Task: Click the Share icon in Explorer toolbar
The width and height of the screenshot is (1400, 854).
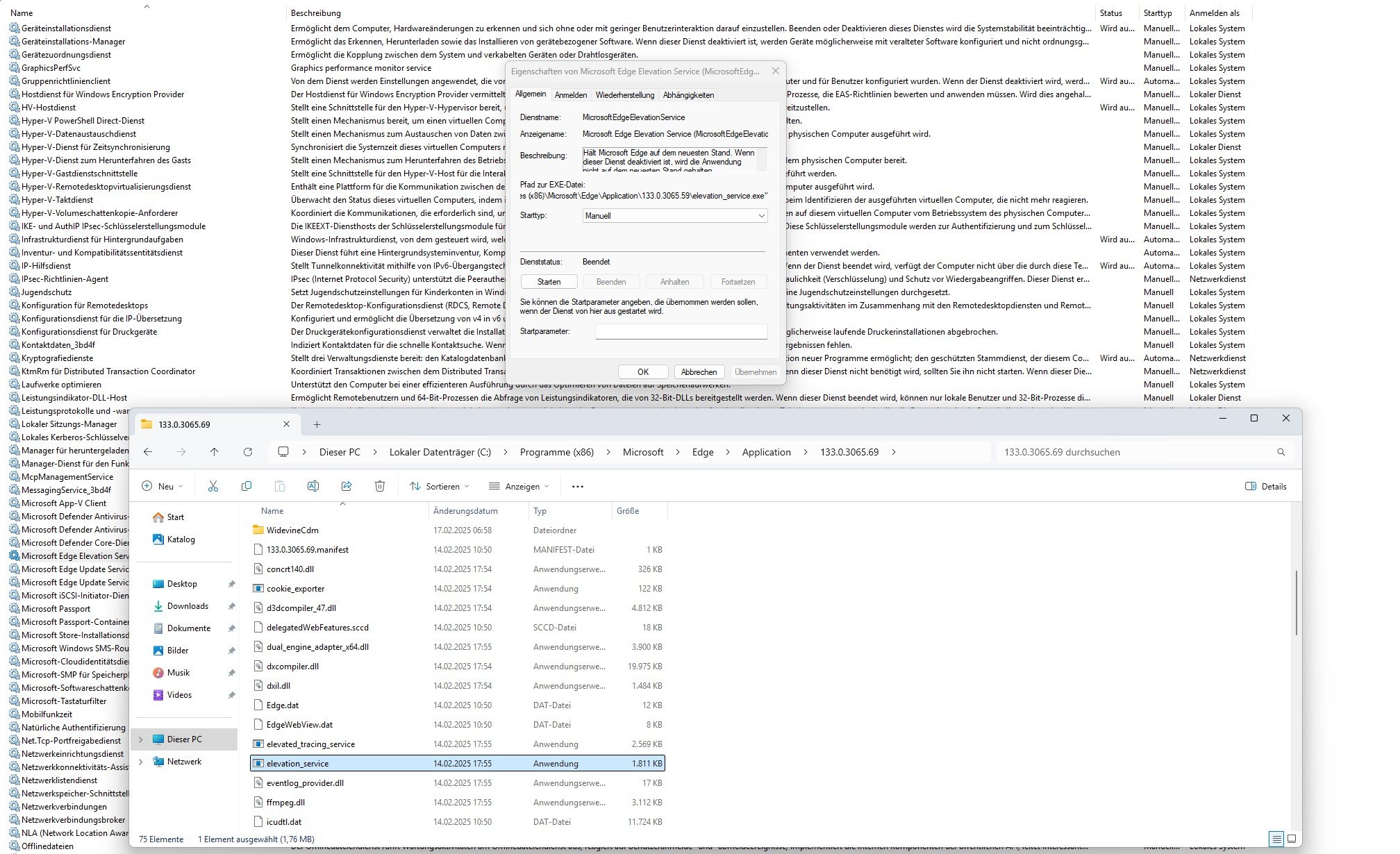Action: click(x=347, y=487)
